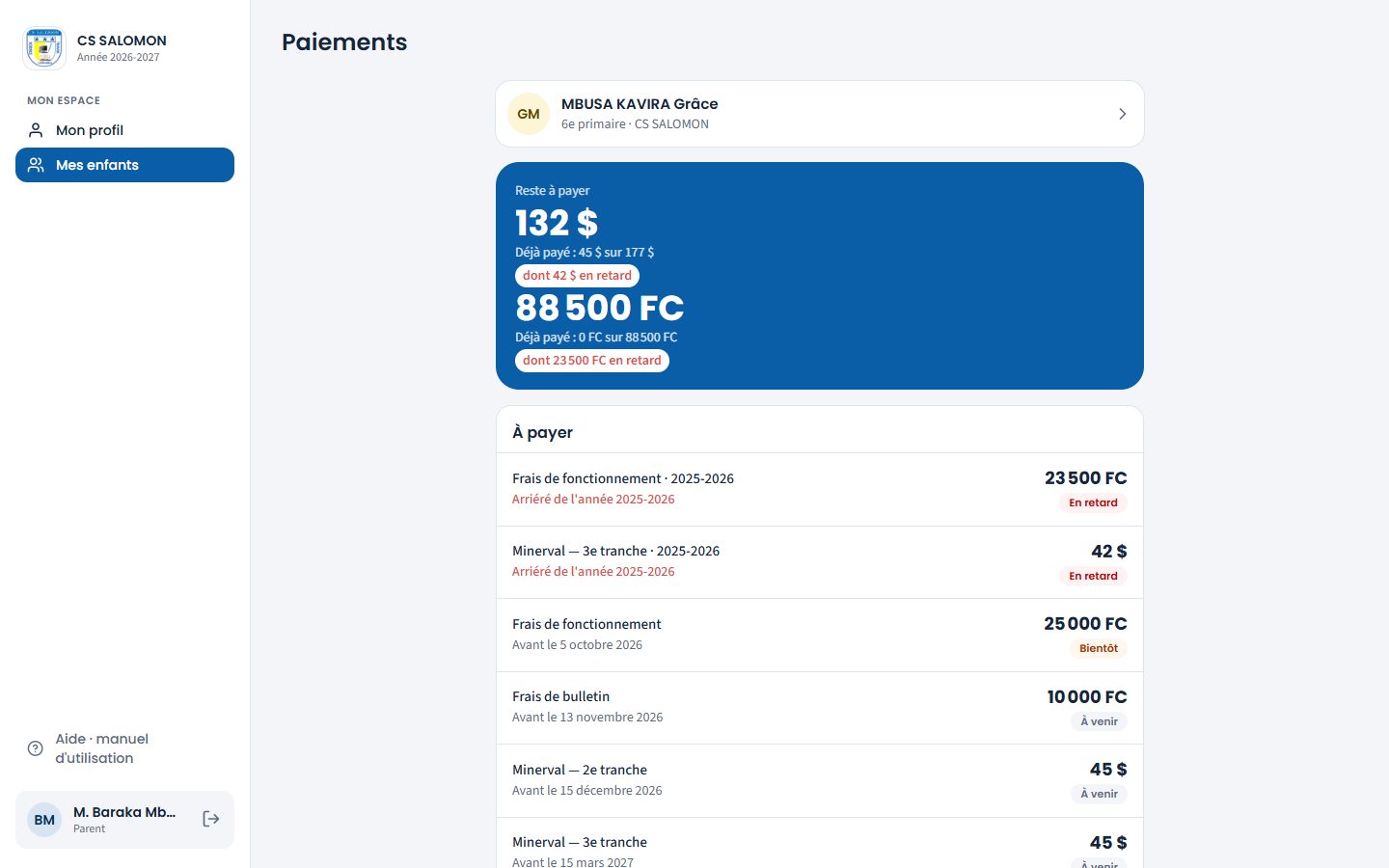Click the GM avatar for MBUSA KAVIRA Grâce
The image size is (1389, 868).
point(529,114)
